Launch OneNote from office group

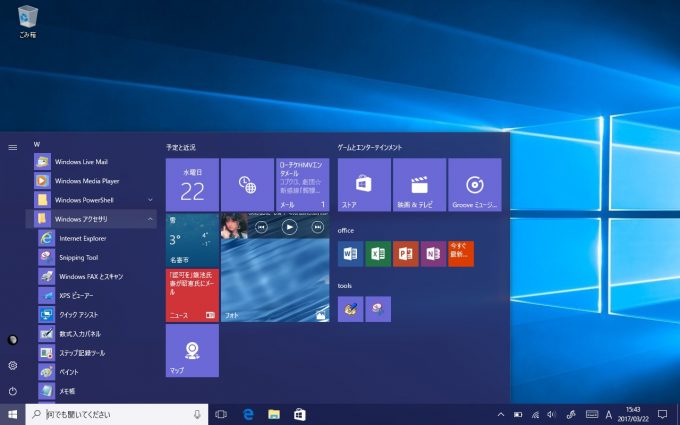[433, 254]
